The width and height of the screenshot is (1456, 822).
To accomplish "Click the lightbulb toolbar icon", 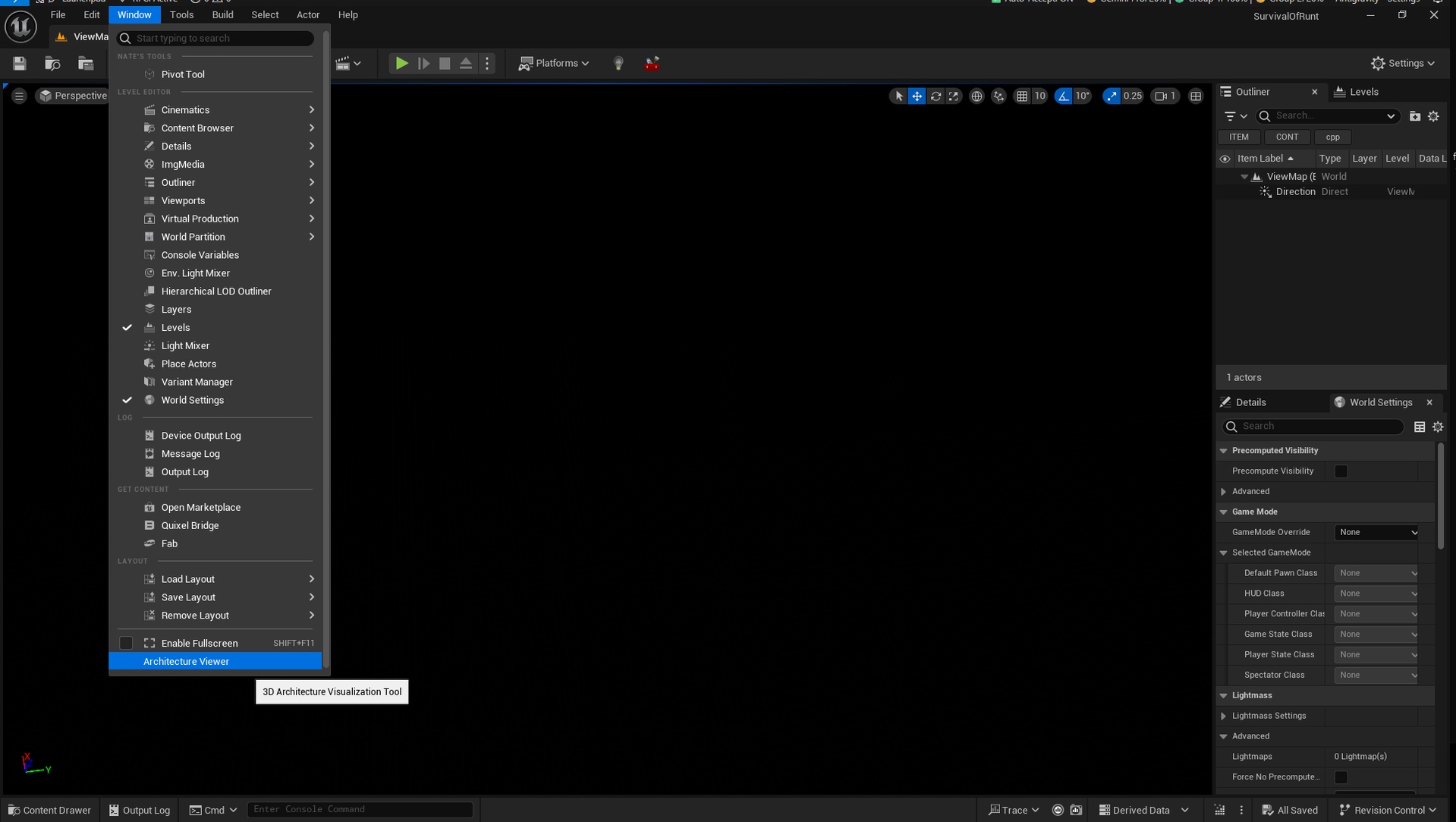I will (618, 64).
